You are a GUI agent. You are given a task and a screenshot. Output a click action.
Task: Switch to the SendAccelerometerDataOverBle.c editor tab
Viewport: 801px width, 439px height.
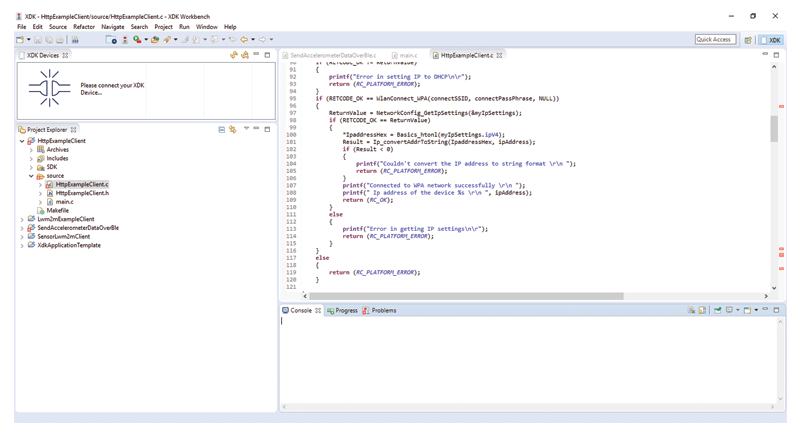coord(329,55)
